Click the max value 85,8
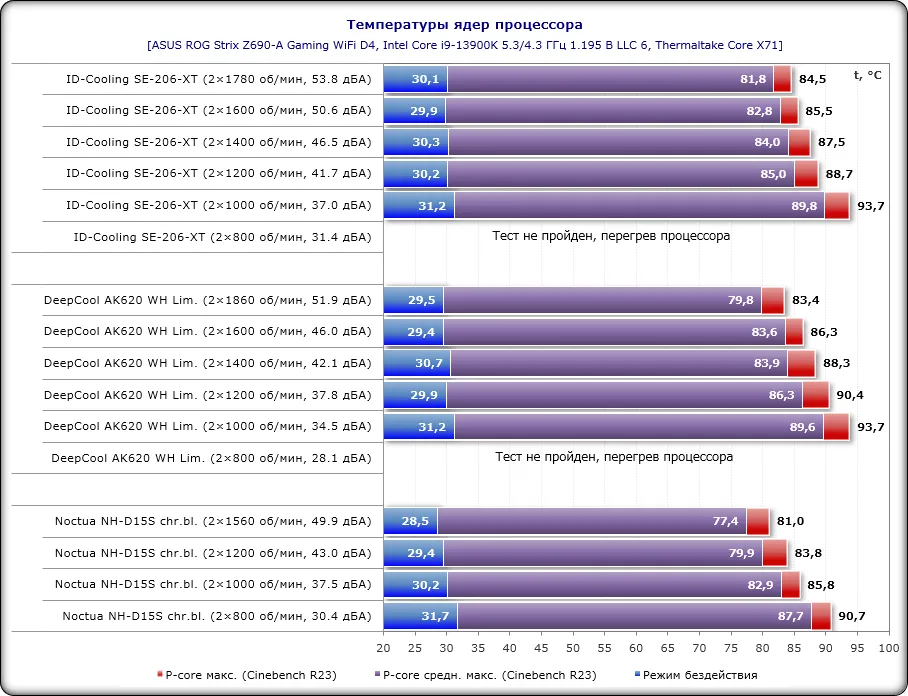The image size is (908, 696). tap(821, 585)
